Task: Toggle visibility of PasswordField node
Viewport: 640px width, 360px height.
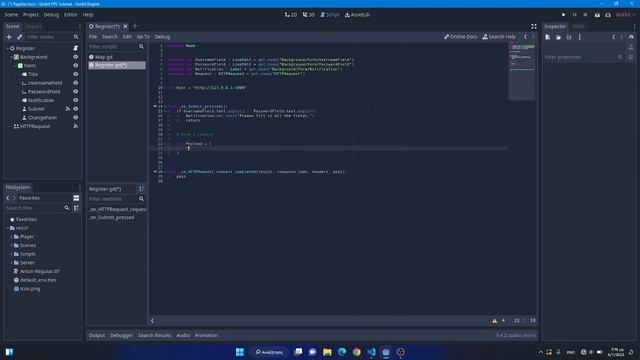Action: [x=76, y=92]
